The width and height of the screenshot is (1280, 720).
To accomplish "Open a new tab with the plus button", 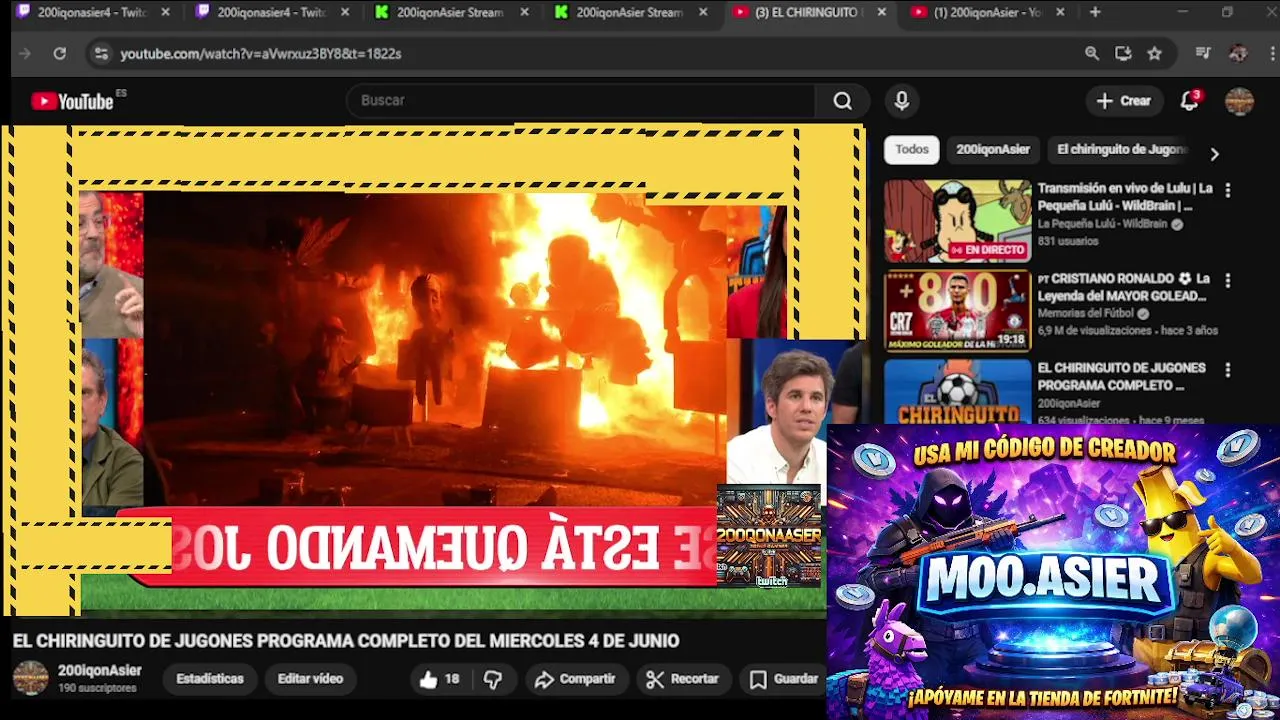I will tap(1095, 12).
